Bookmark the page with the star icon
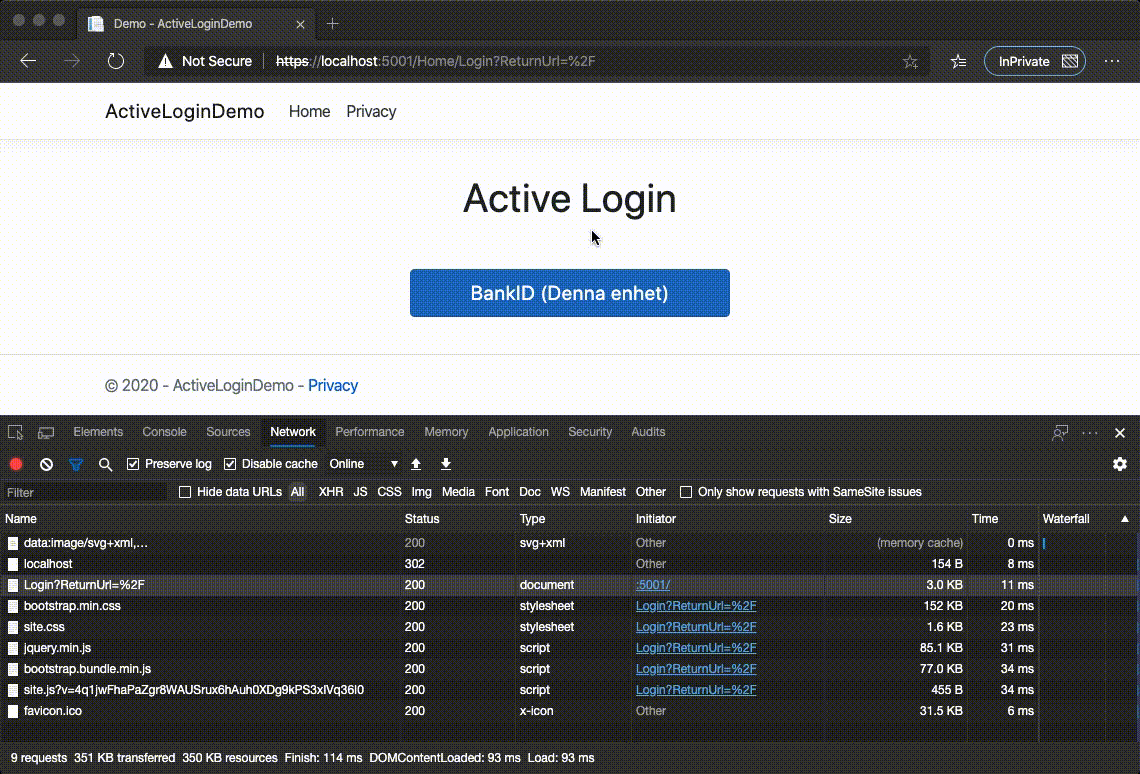 (910, 62)
